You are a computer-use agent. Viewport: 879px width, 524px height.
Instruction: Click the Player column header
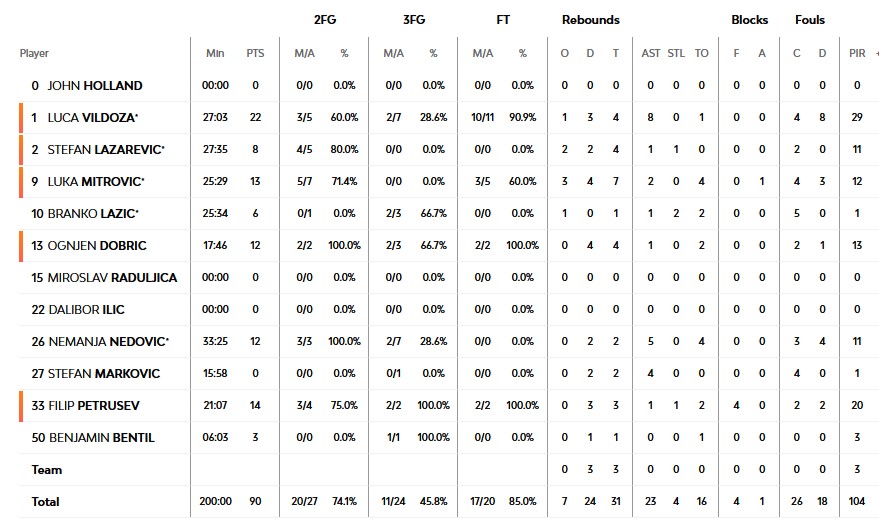[x=34, y=53]
